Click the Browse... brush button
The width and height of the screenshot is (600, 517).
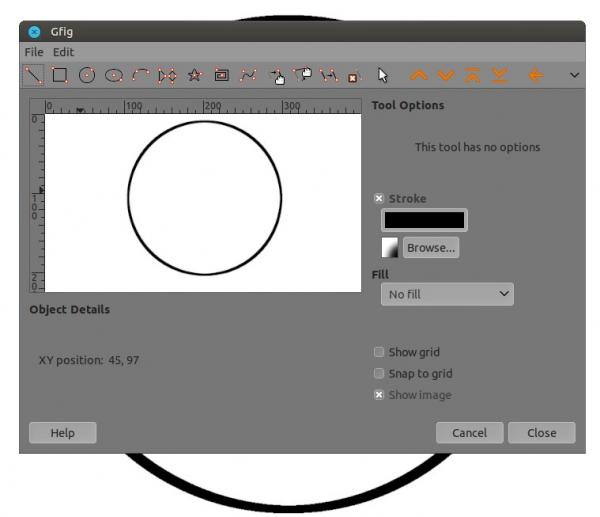pos(431,248)
